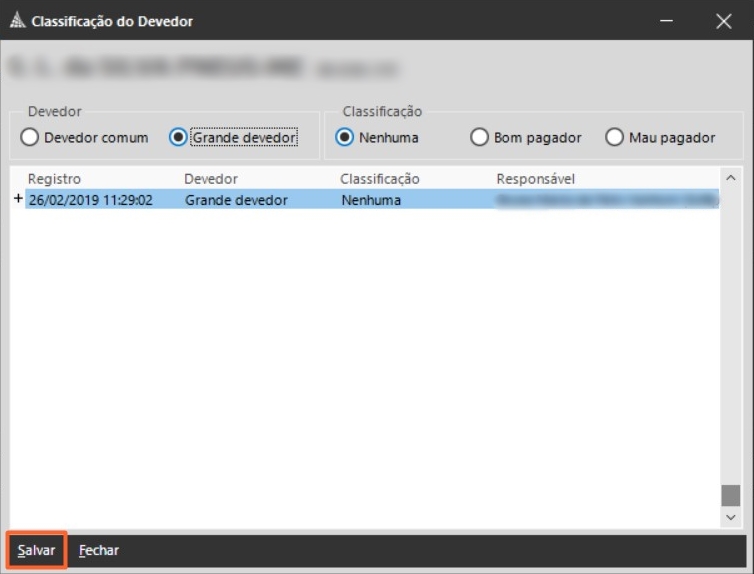Click the scrollbar down arrow
This screenshot has height=574, width=754.
click(x=730, y=517)
